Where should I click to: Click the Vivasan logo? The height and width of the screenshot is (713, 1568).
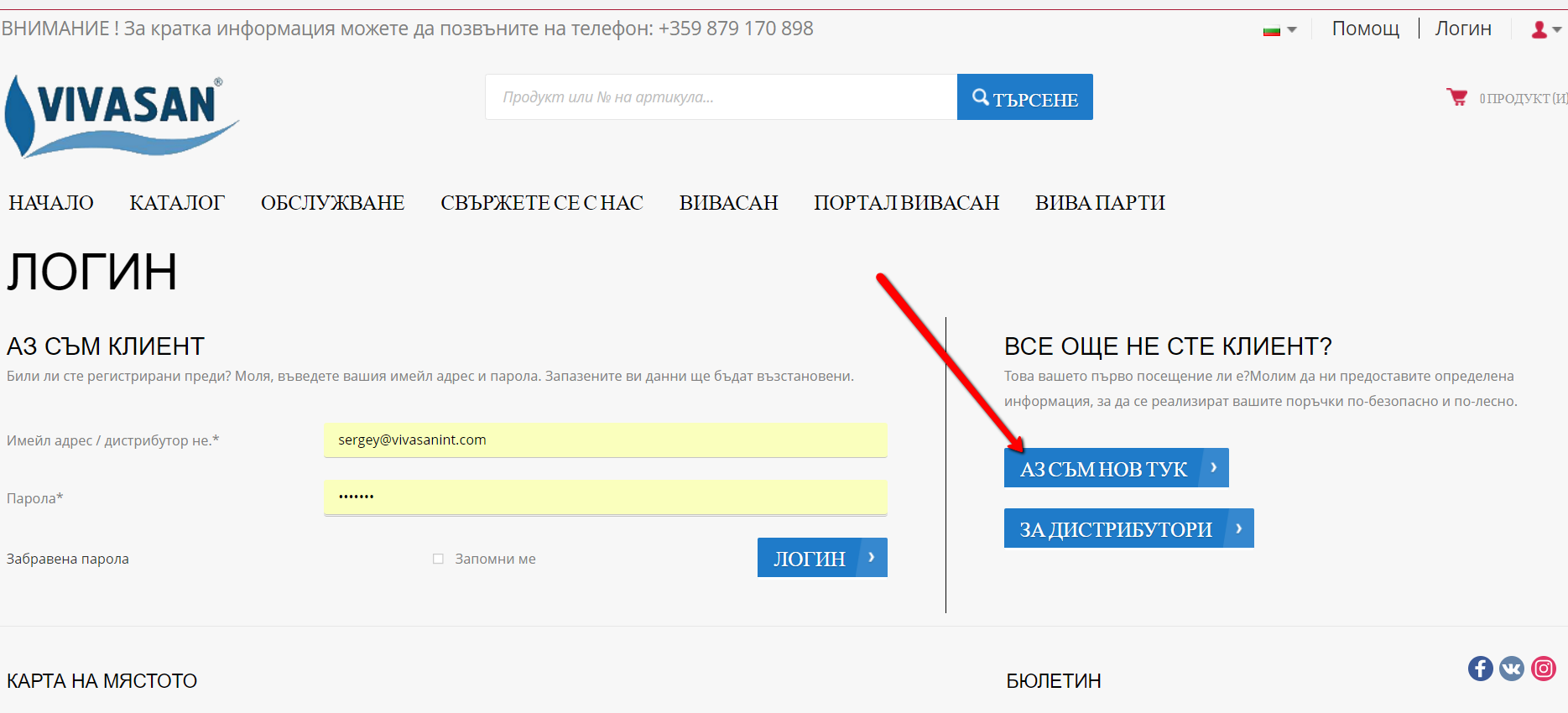pyautogui.click(x=122, y=117)
